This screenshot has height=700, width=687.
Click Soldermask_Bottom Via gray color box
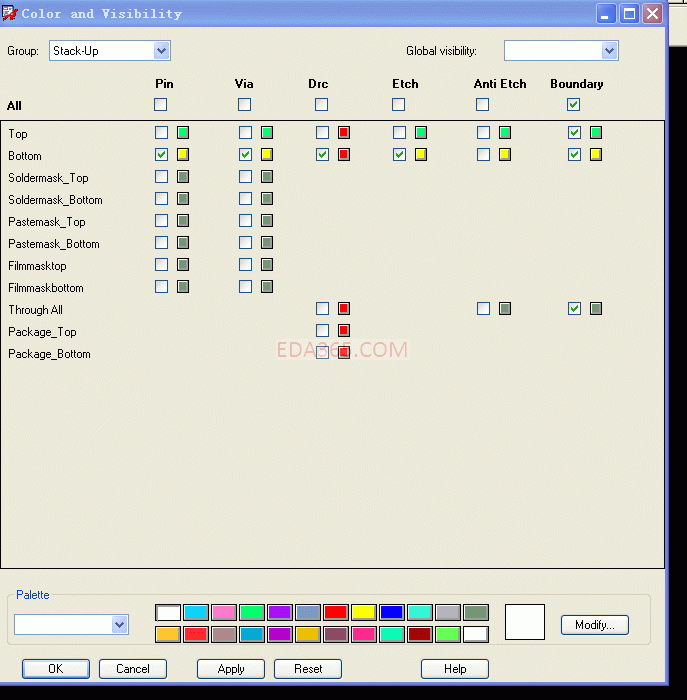(267, 199)
